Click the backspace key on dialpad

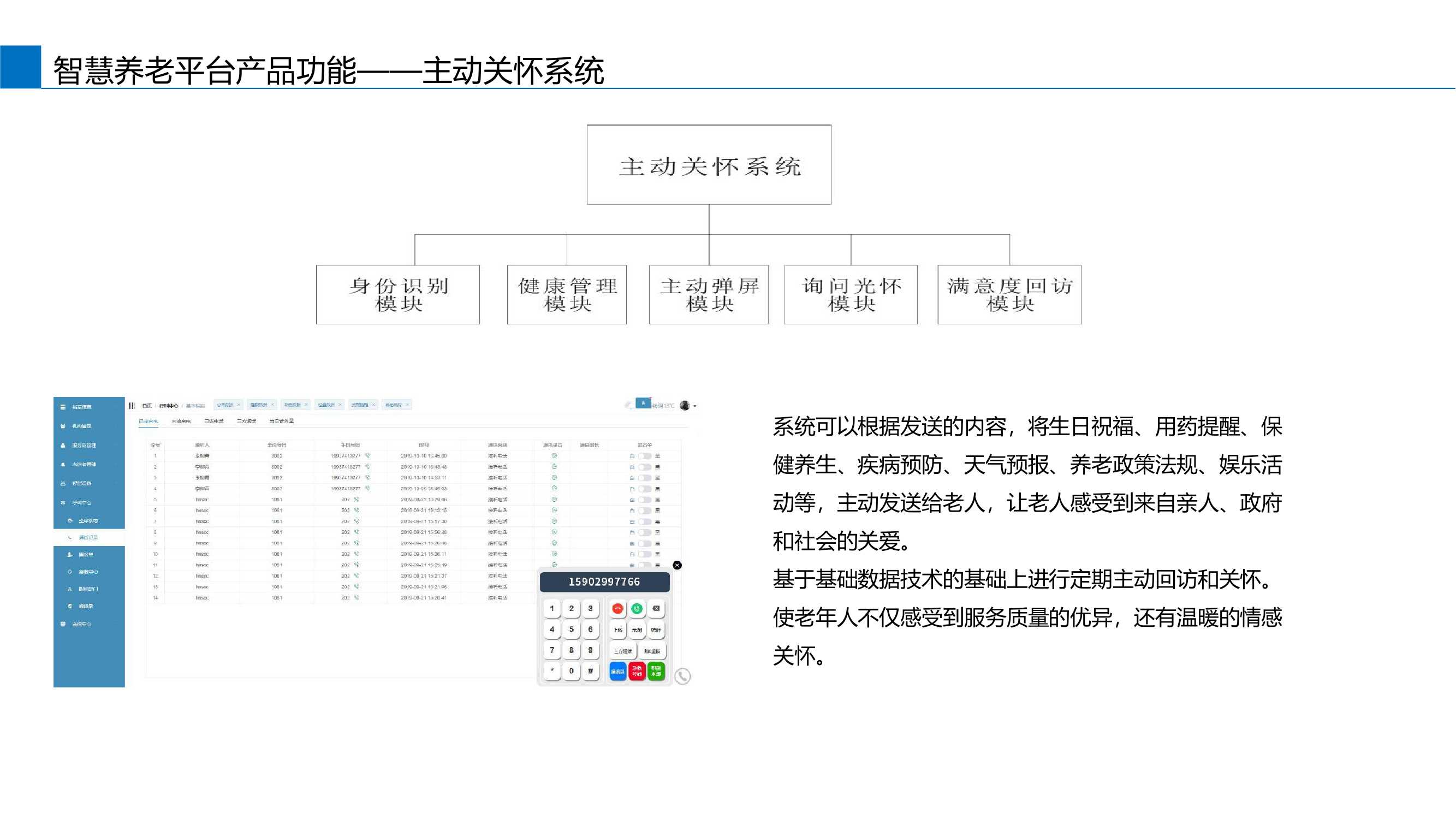click(656, 609)
